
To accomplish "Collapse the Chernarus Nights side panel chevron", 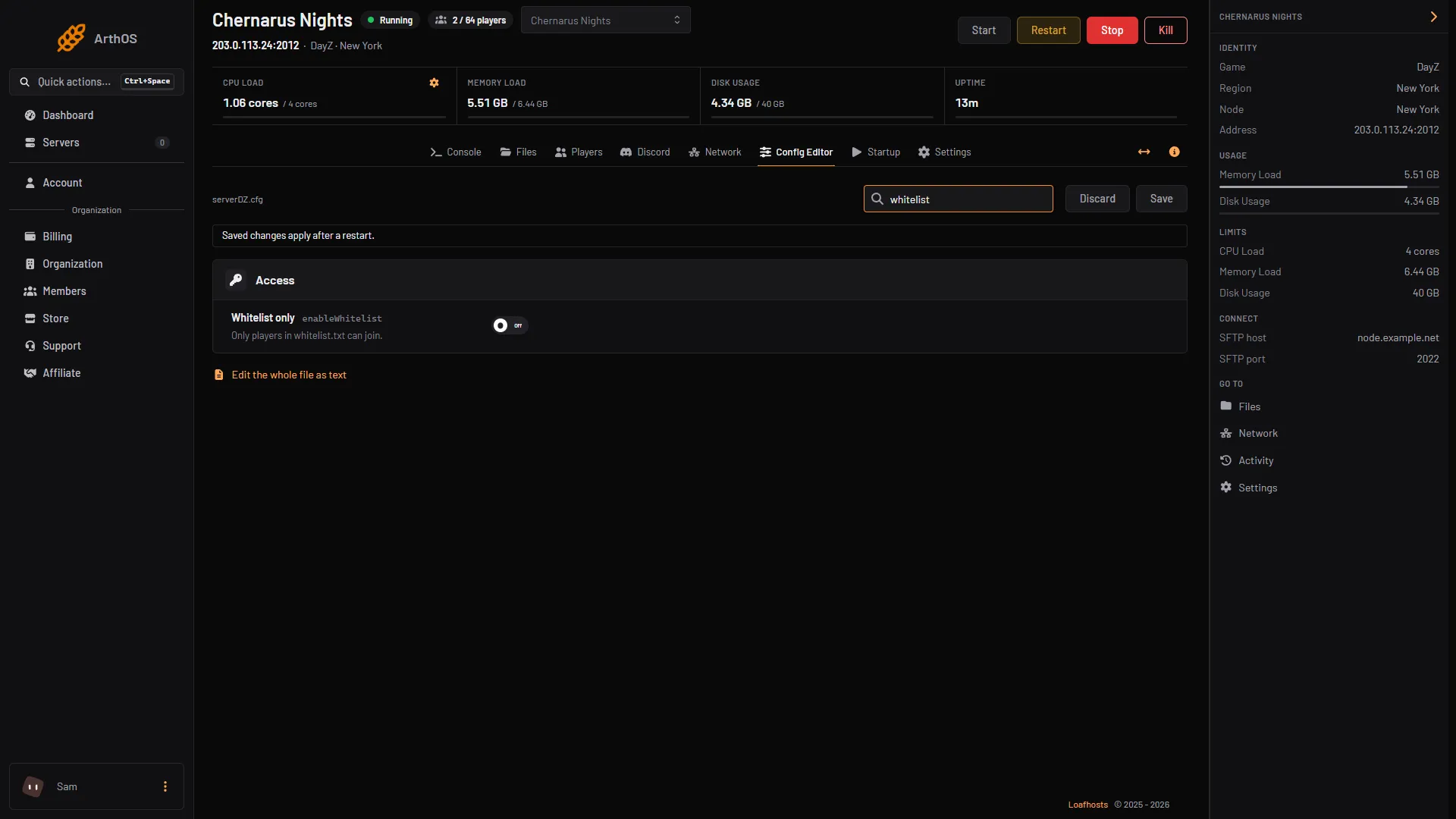I will pos(1433,17).
